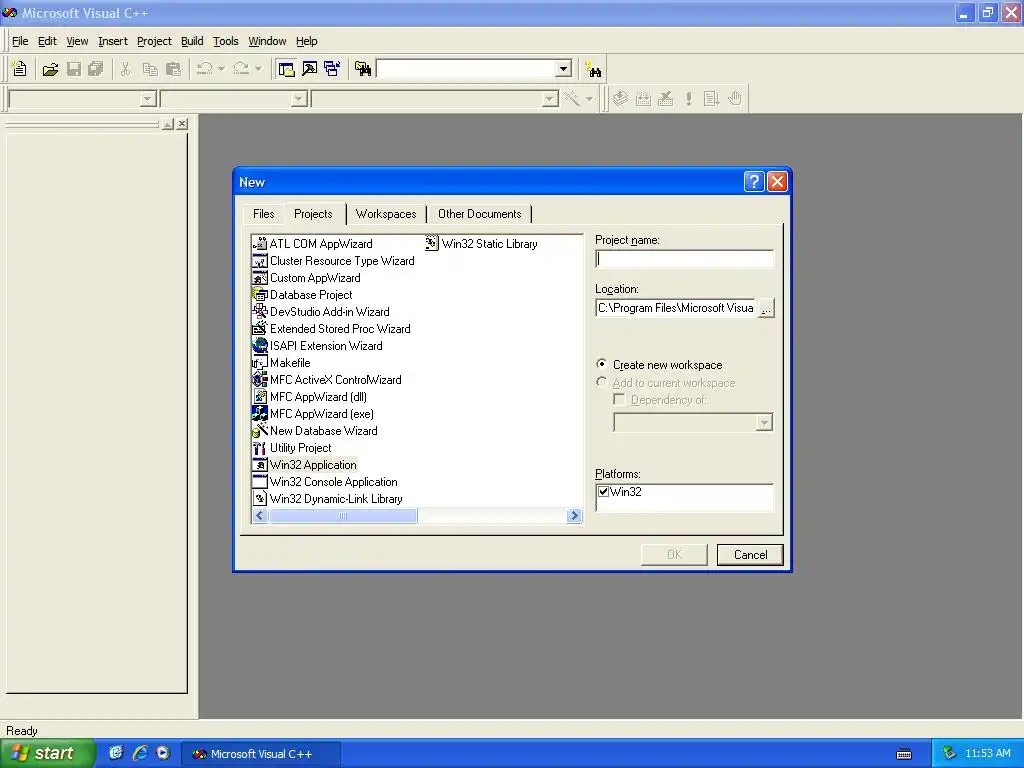Open the Dependency of combo box

[693, 423]
